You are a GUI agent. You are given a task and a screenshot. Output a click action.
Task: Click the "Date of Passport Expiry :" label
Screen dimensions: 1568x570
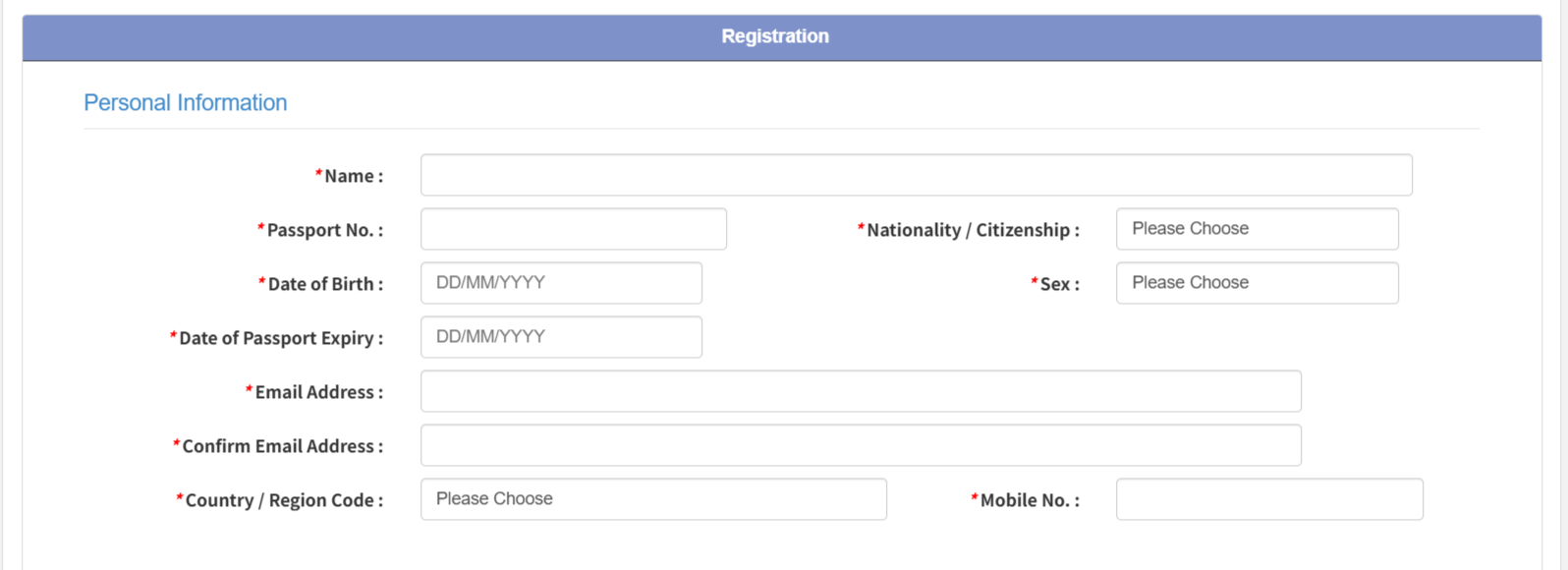[x=280, y=338]
